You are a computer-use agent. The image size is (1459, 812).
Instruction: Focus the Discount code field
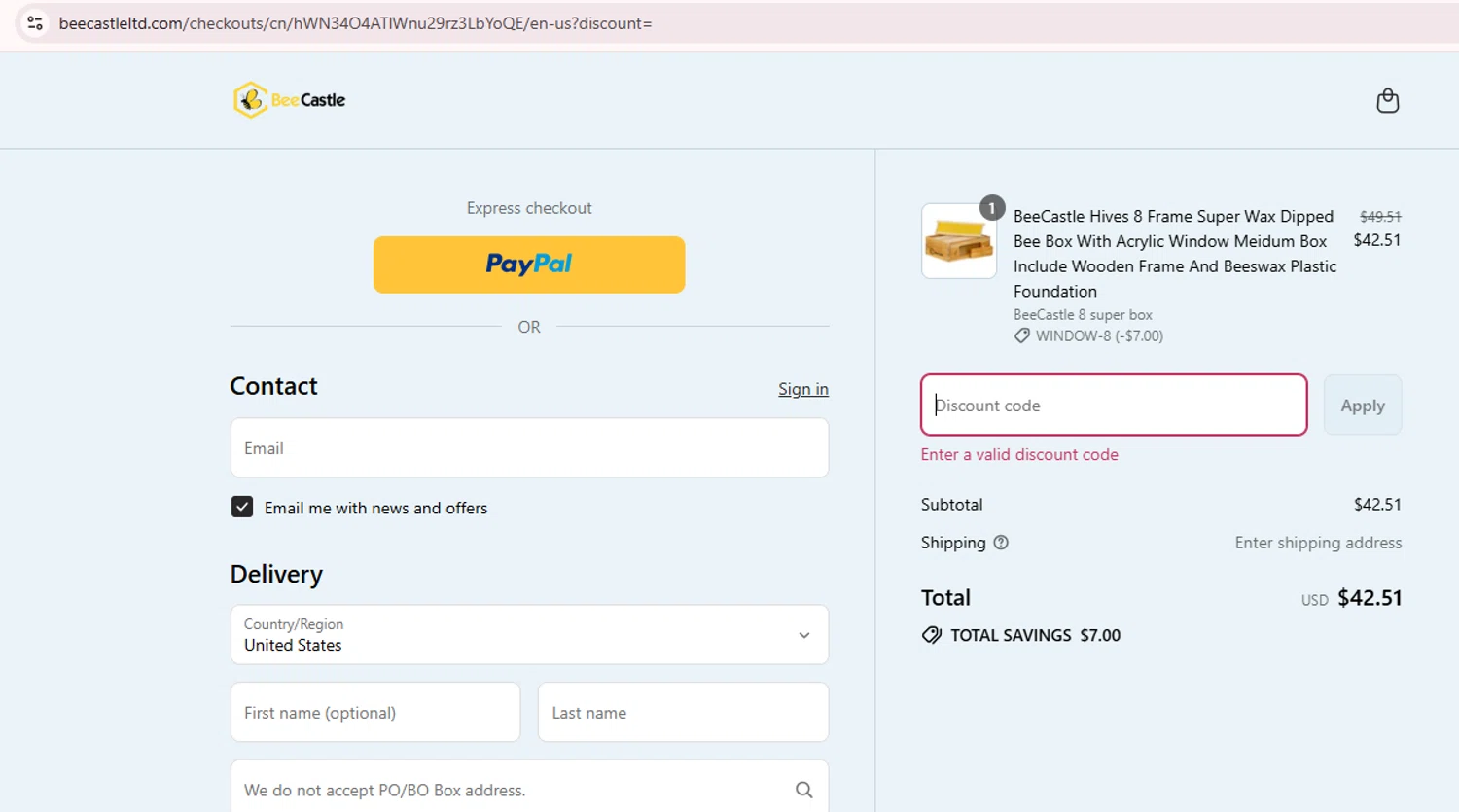click(1114, 405)
